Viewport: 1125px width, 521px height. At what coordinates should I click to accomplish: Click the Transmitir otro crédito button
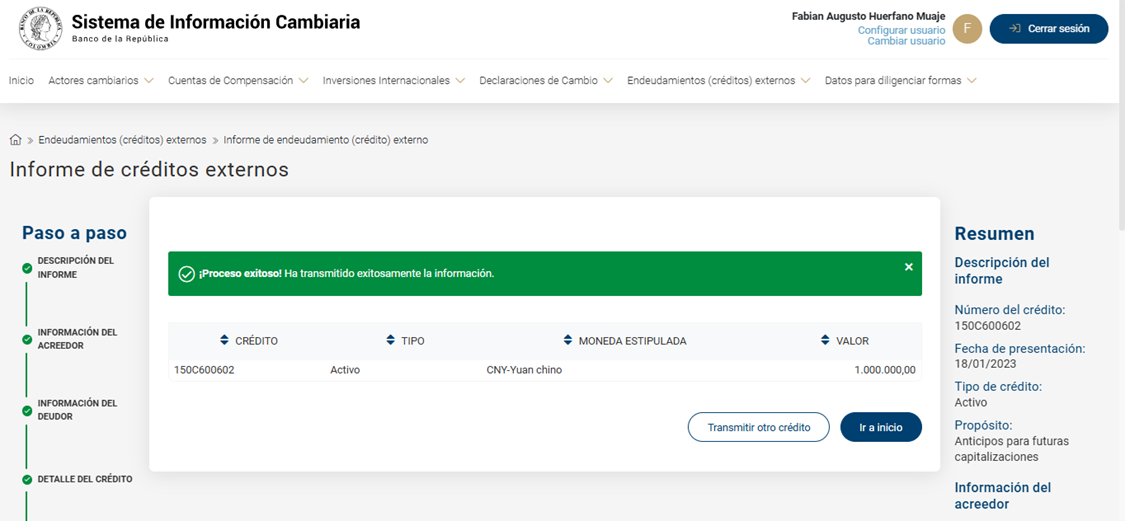(758, 427)
